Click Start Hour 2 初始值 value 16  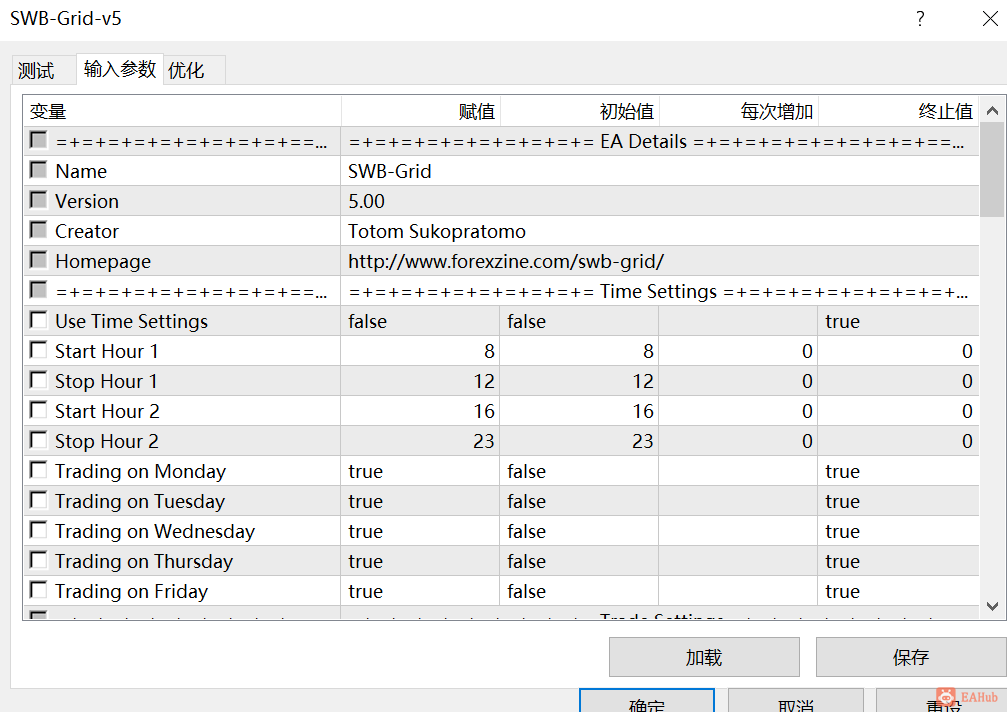point(579,411)
